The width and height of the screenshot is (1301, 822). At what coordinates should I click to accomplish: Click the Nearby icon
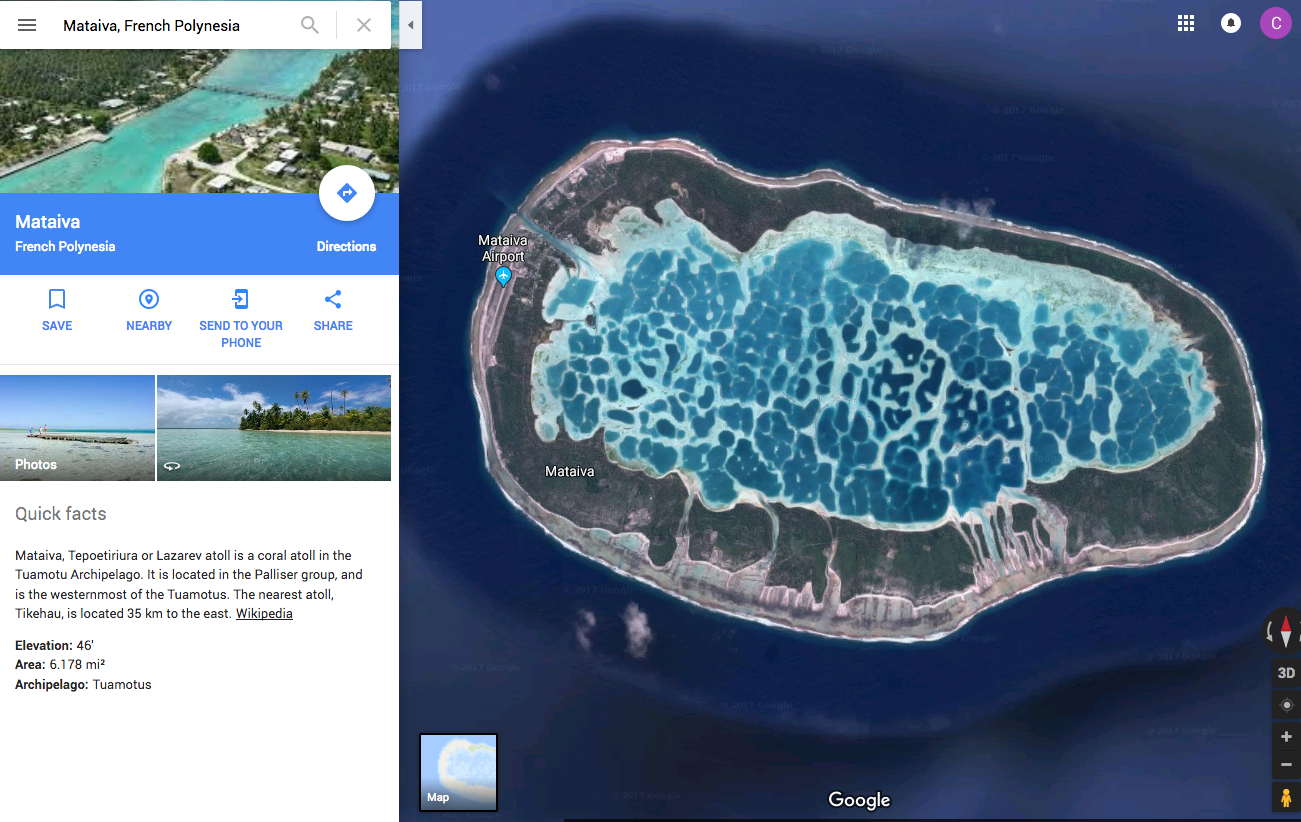point(149,299)
